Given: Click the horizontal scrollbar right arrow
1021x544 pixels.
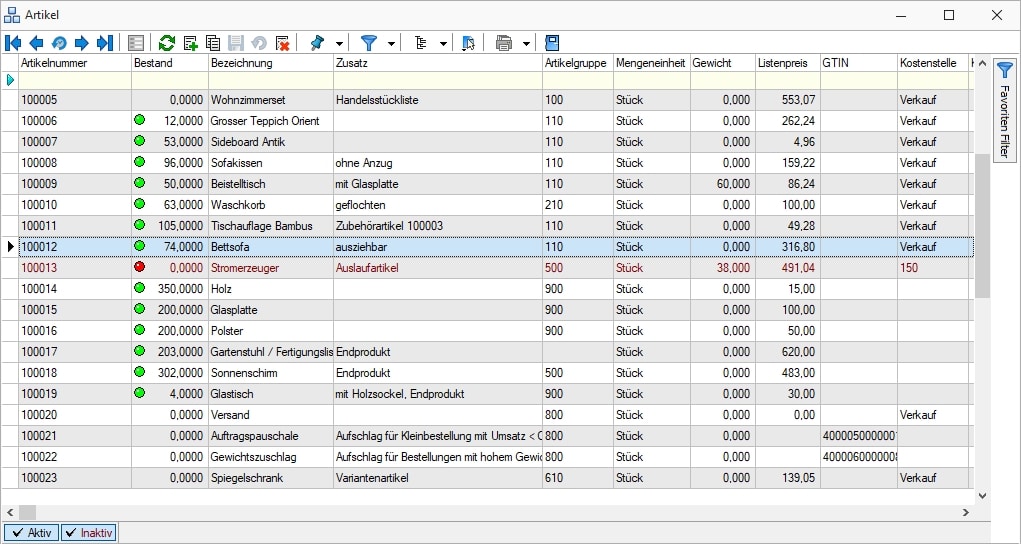Looking at the screenshot, I should click(x=965, y=512).
